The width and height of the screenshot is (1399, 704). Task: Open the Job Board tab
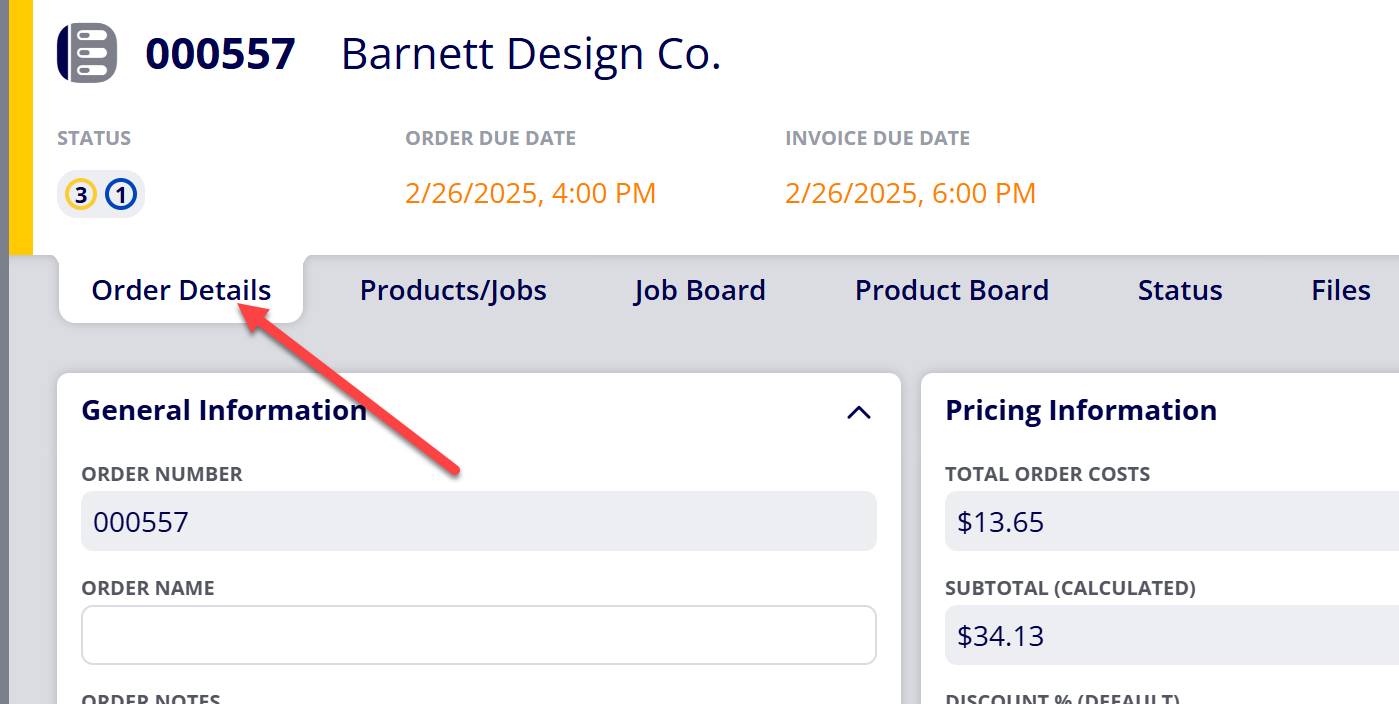(700, 290)
